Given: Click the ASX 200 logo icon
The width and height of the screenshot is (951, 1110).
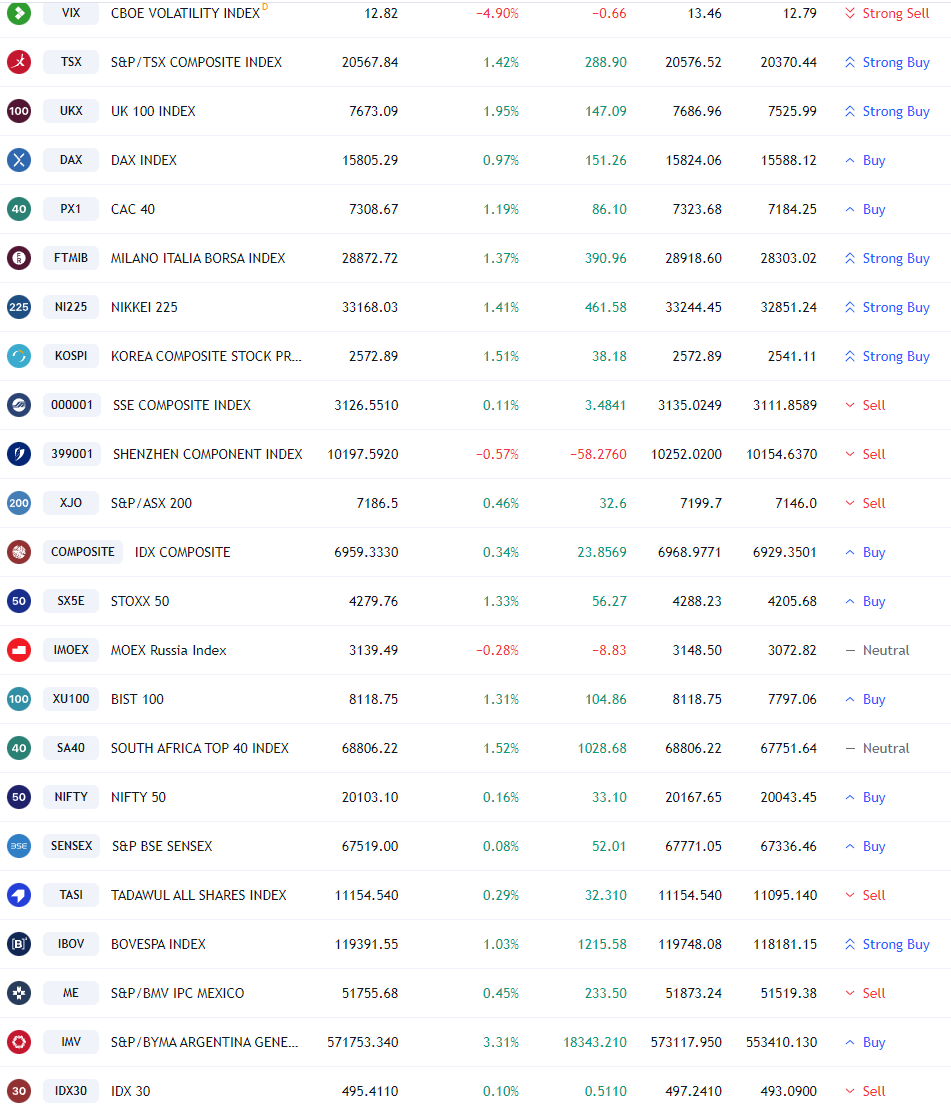Looking at the screenshot, I should coord(19,503).
